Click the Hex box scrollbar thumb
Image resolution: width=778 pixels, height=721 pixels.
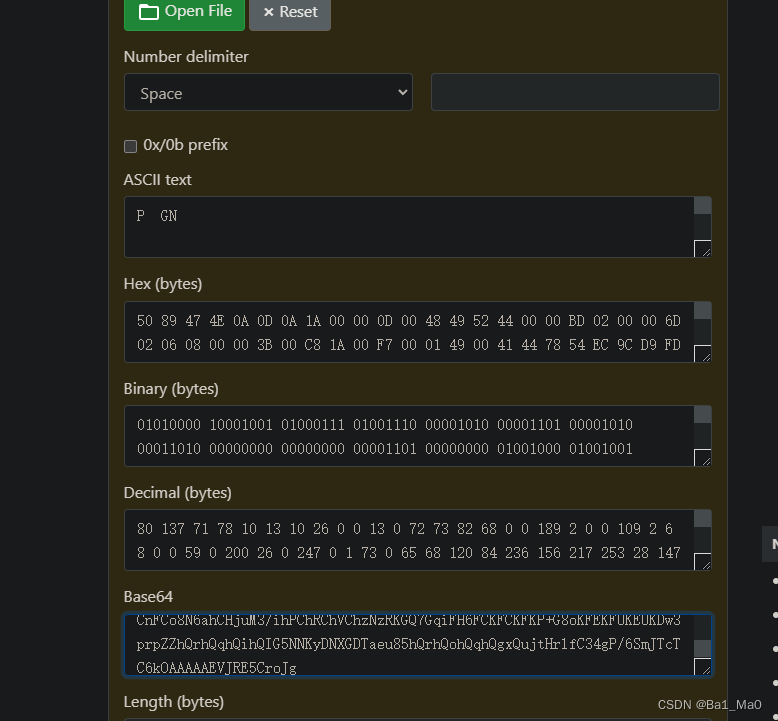703,311
